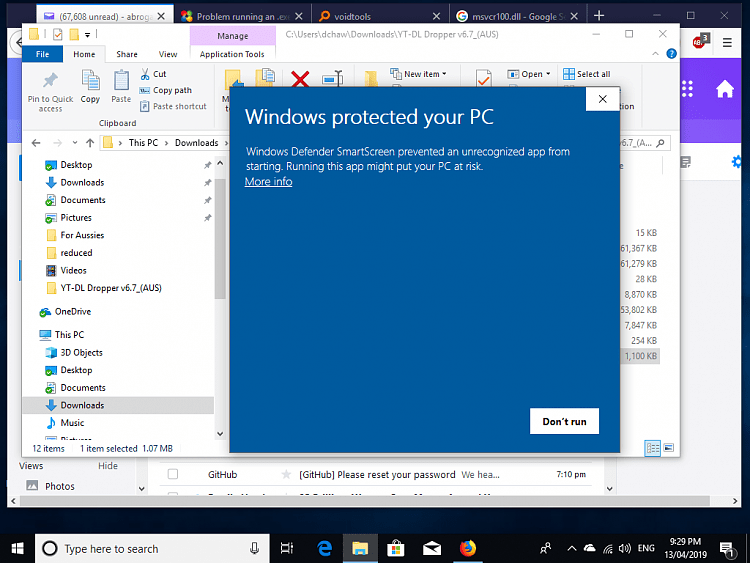Image resolution: width=750 pixels, height=563 pixels.
Task: Select Music under This PC
Action: (72, 423)
